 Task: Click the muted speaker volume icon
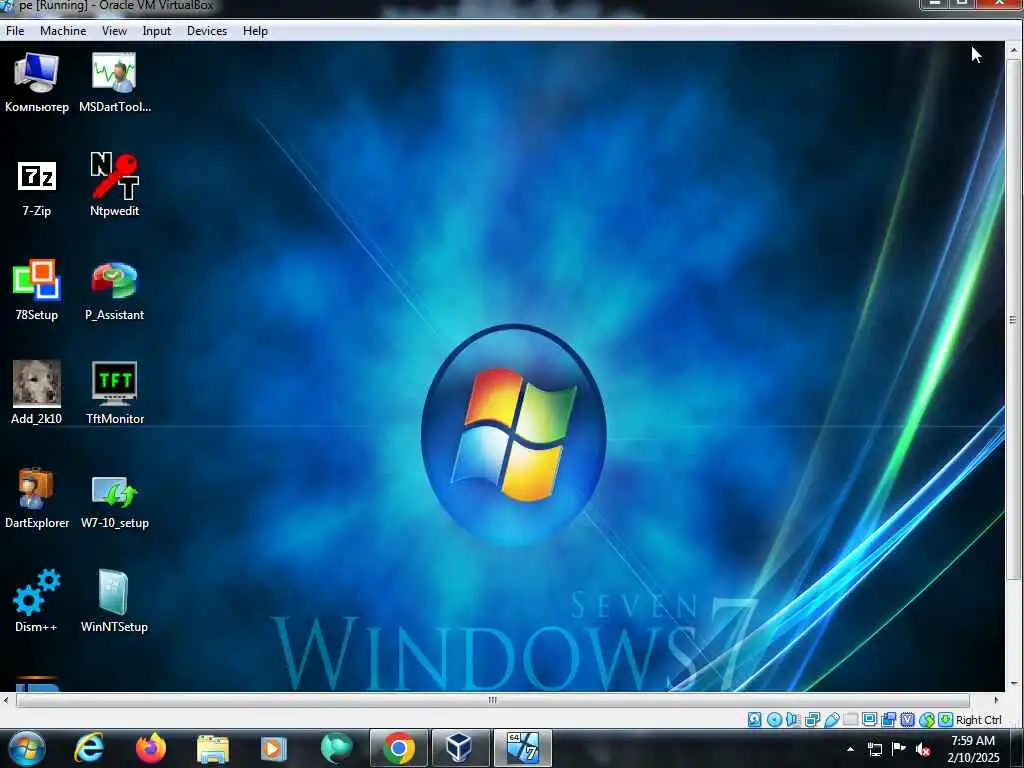[923, 749]
